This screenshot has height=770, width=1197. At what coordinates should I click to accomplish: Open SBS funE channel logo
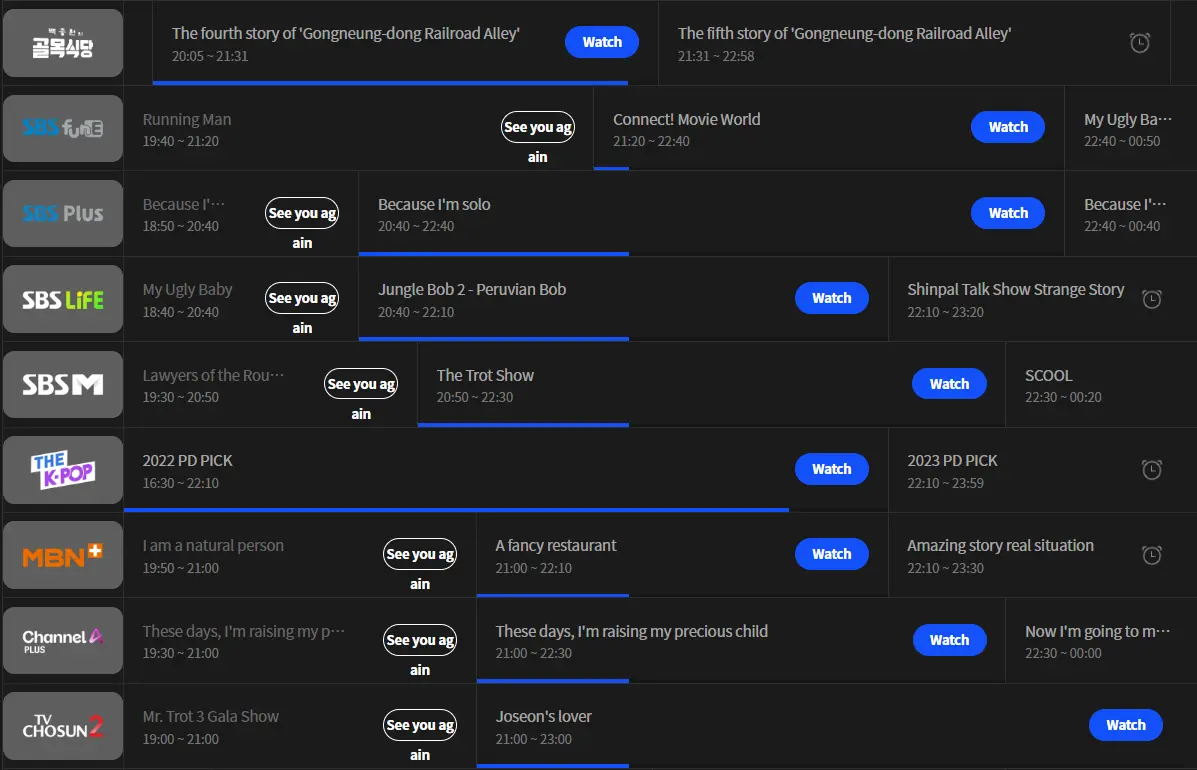[x=63, y=128]
